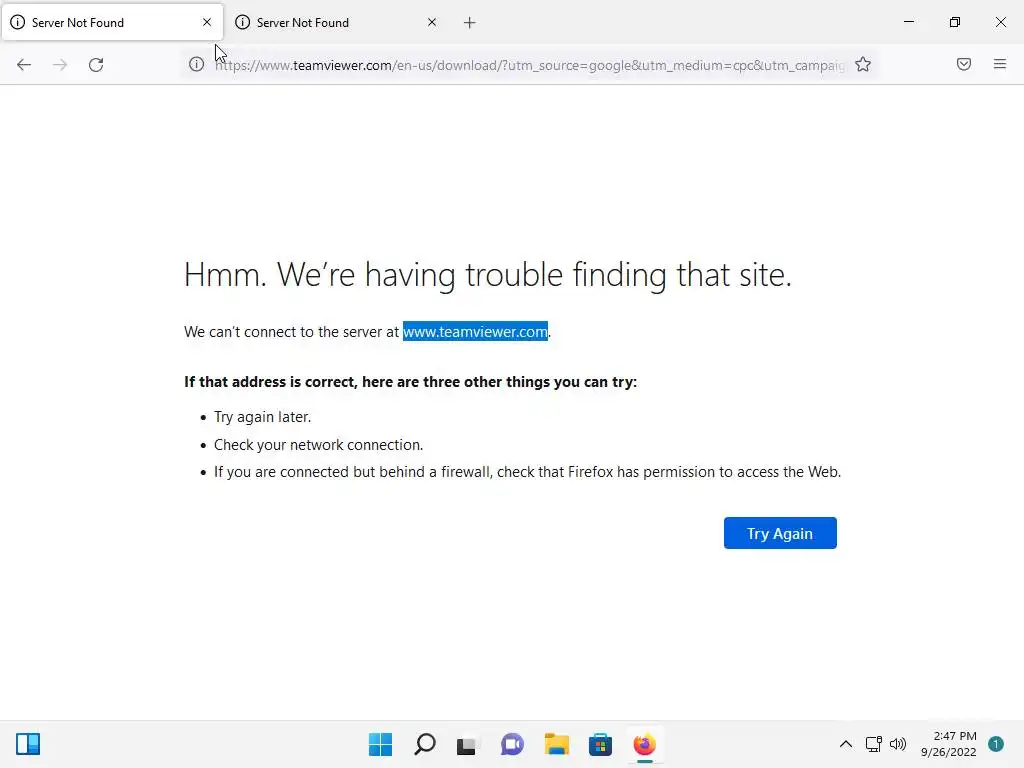Open a new tab with plus button

coord(470,23)
